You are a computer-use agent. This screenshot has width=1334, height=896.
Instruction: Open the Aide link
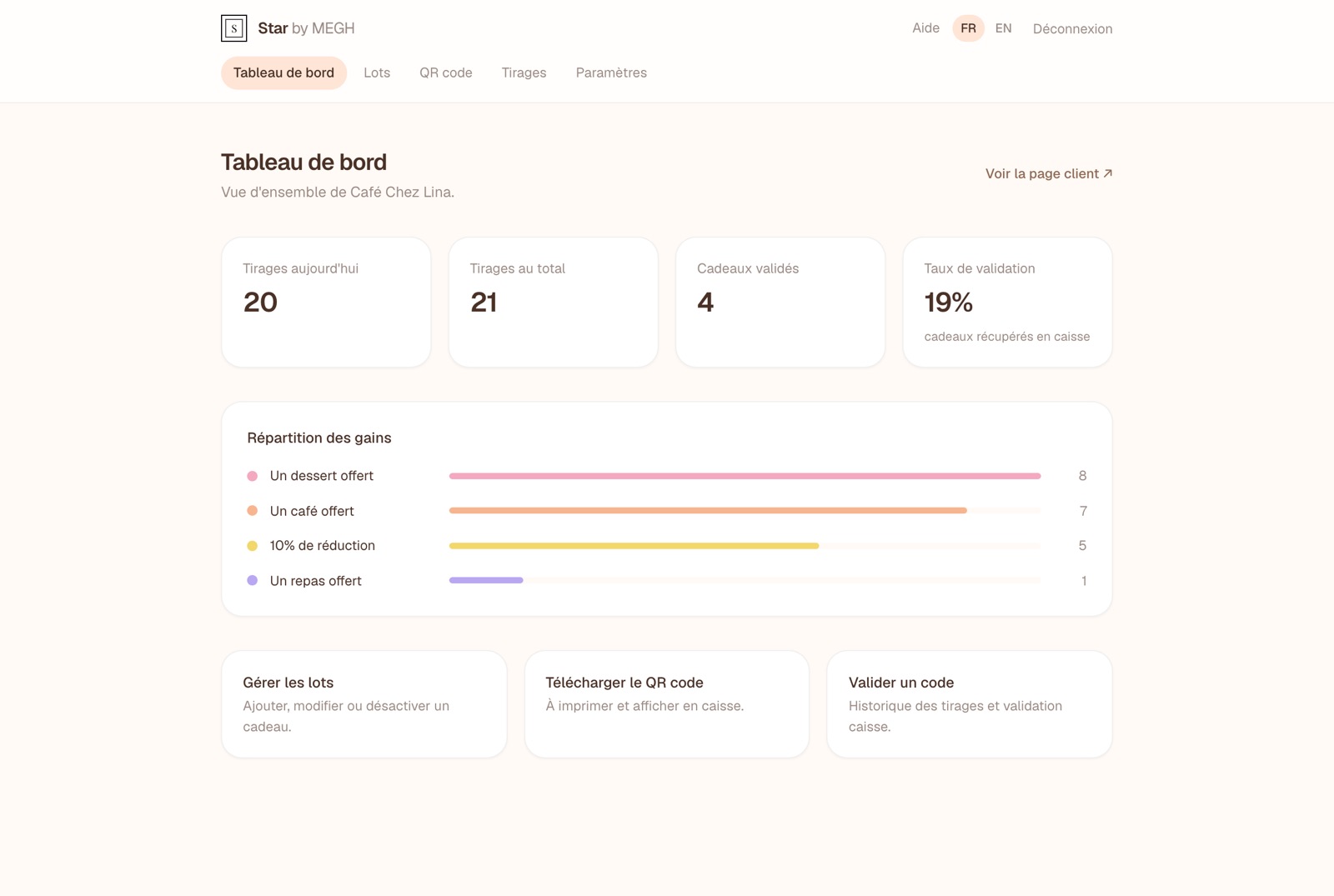[925, 28]
